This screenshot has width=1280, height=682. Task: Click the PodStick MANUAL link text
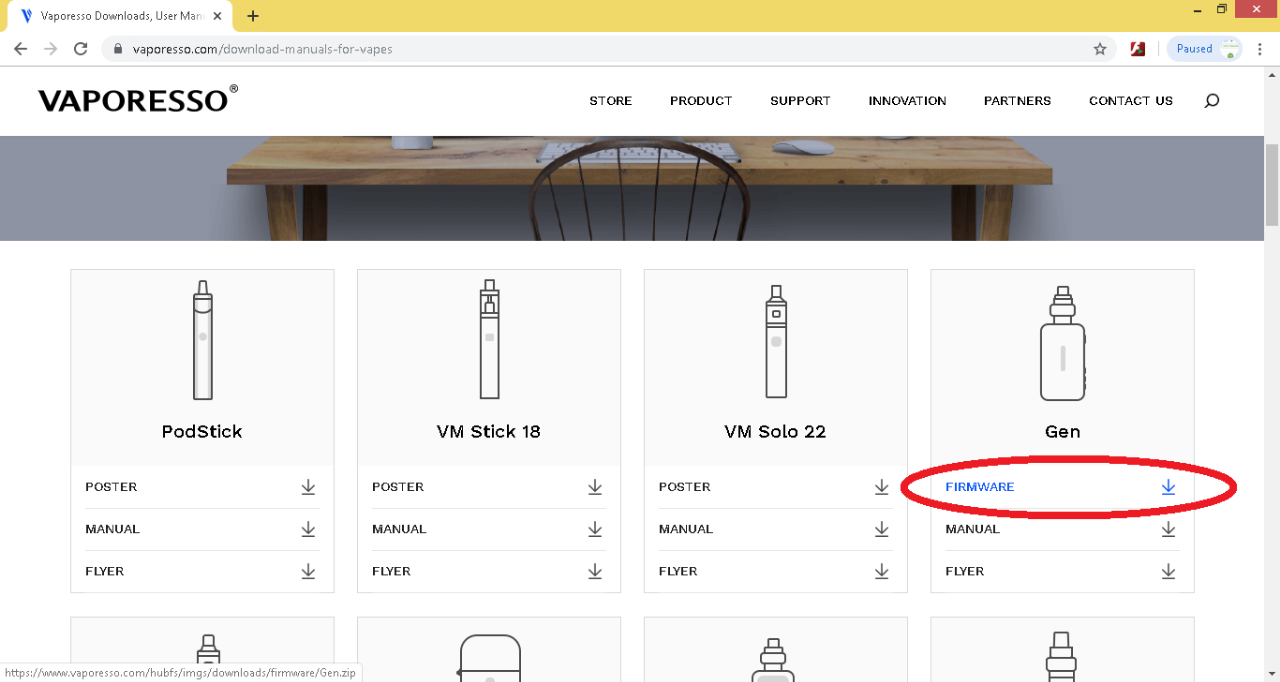point(113,529)
